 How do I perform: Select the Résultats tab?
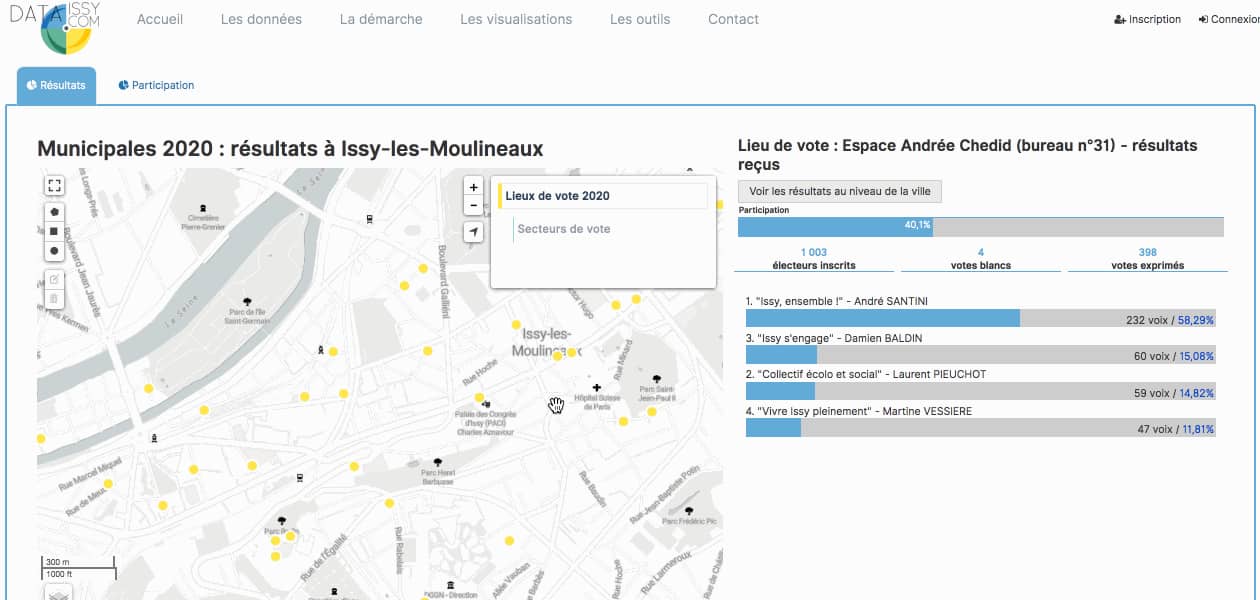point(57,85)
